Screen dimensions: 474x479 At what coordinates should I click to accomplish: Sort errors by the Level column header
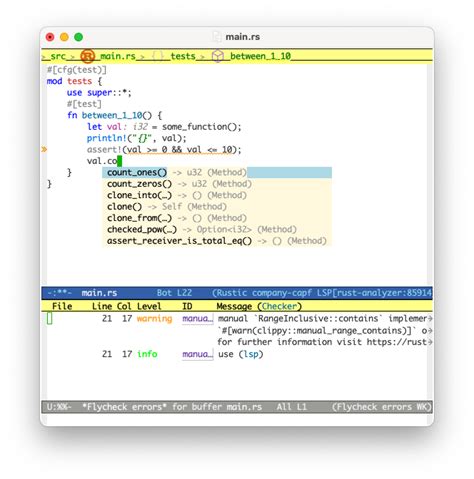click(x=149, y=306)
